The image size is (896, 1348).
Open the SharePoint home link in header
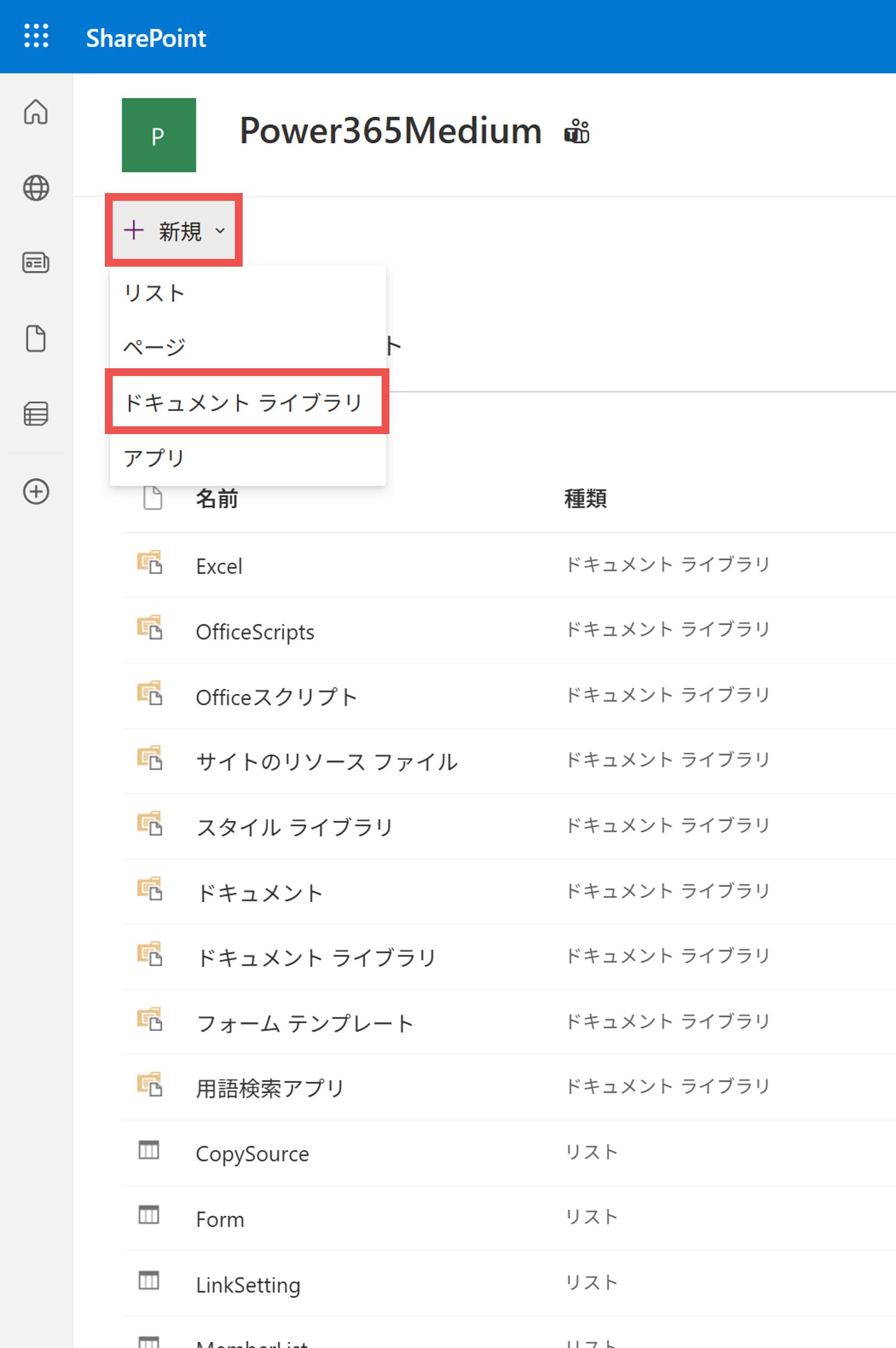coord(145,38)
